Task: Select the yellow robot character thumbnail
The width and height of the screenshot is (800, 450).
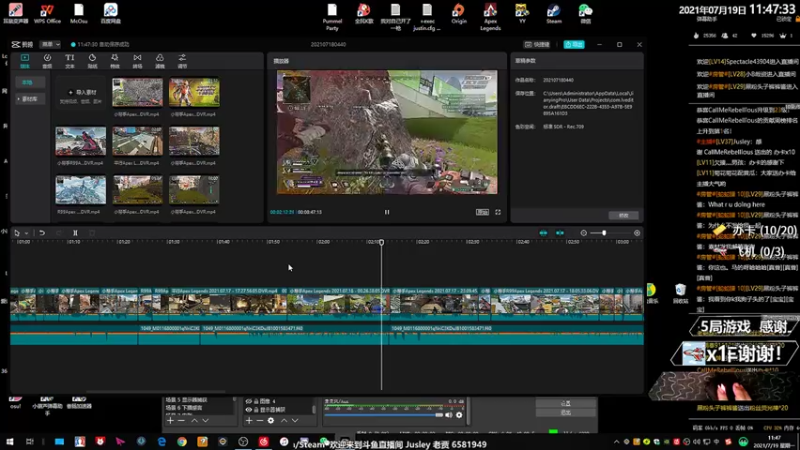Action: tap(194, 92)
